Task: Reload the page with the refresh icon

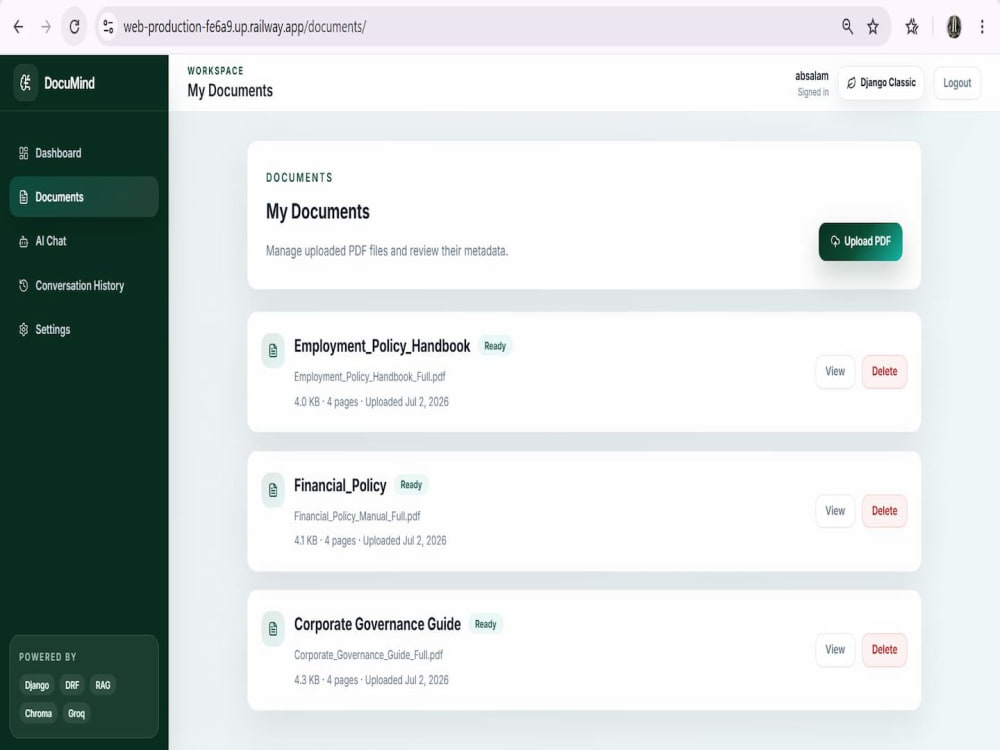Action: (75, 27)
